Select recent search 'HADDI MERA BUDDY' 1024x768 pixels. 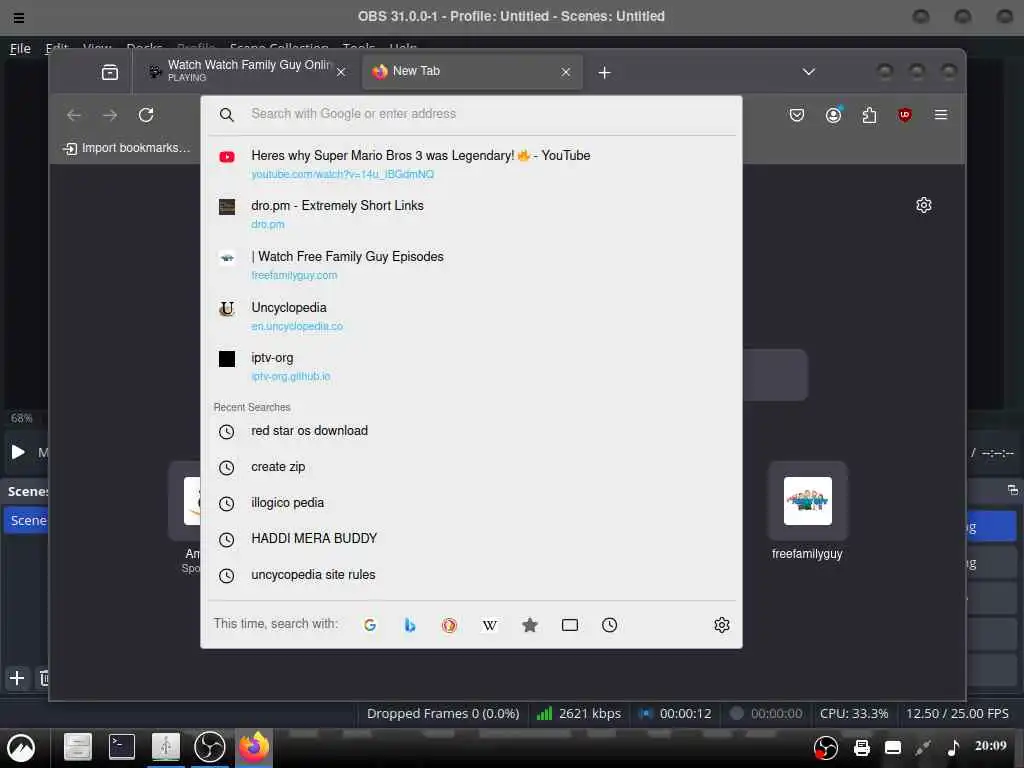472,539
